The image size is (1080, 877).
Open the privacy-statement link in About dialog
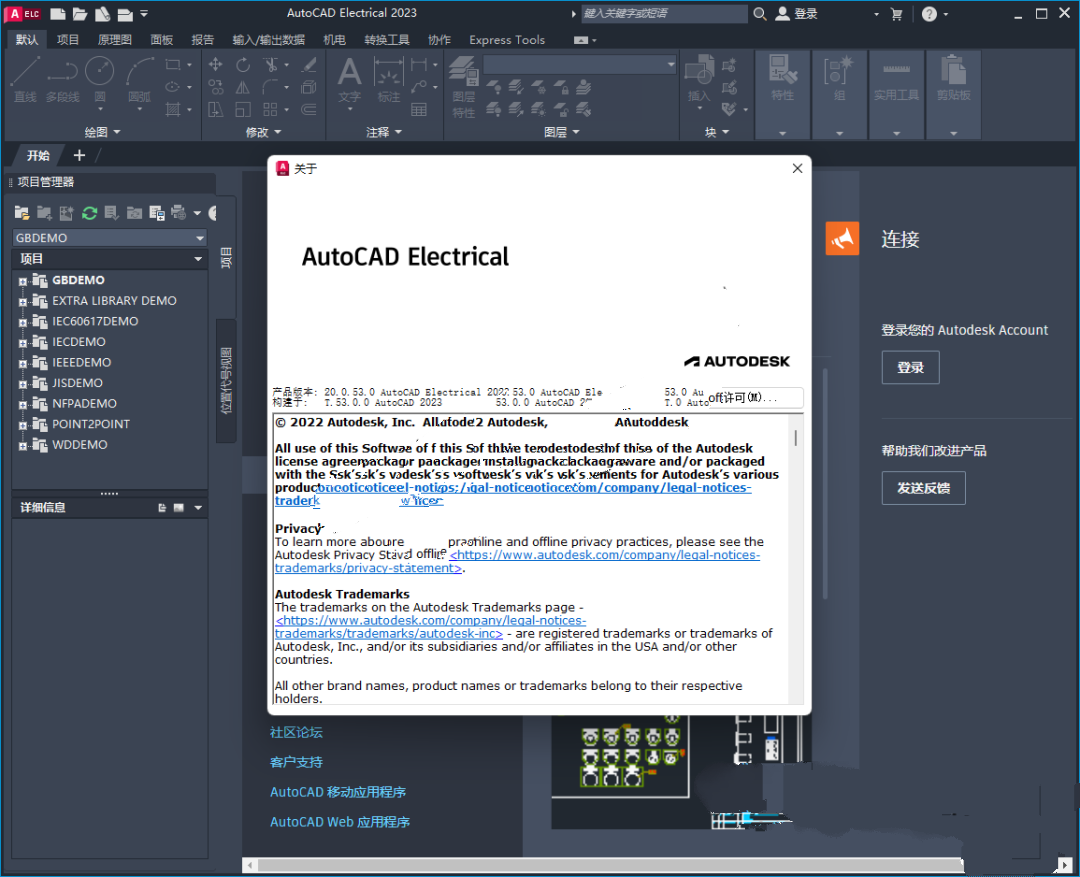517,561
